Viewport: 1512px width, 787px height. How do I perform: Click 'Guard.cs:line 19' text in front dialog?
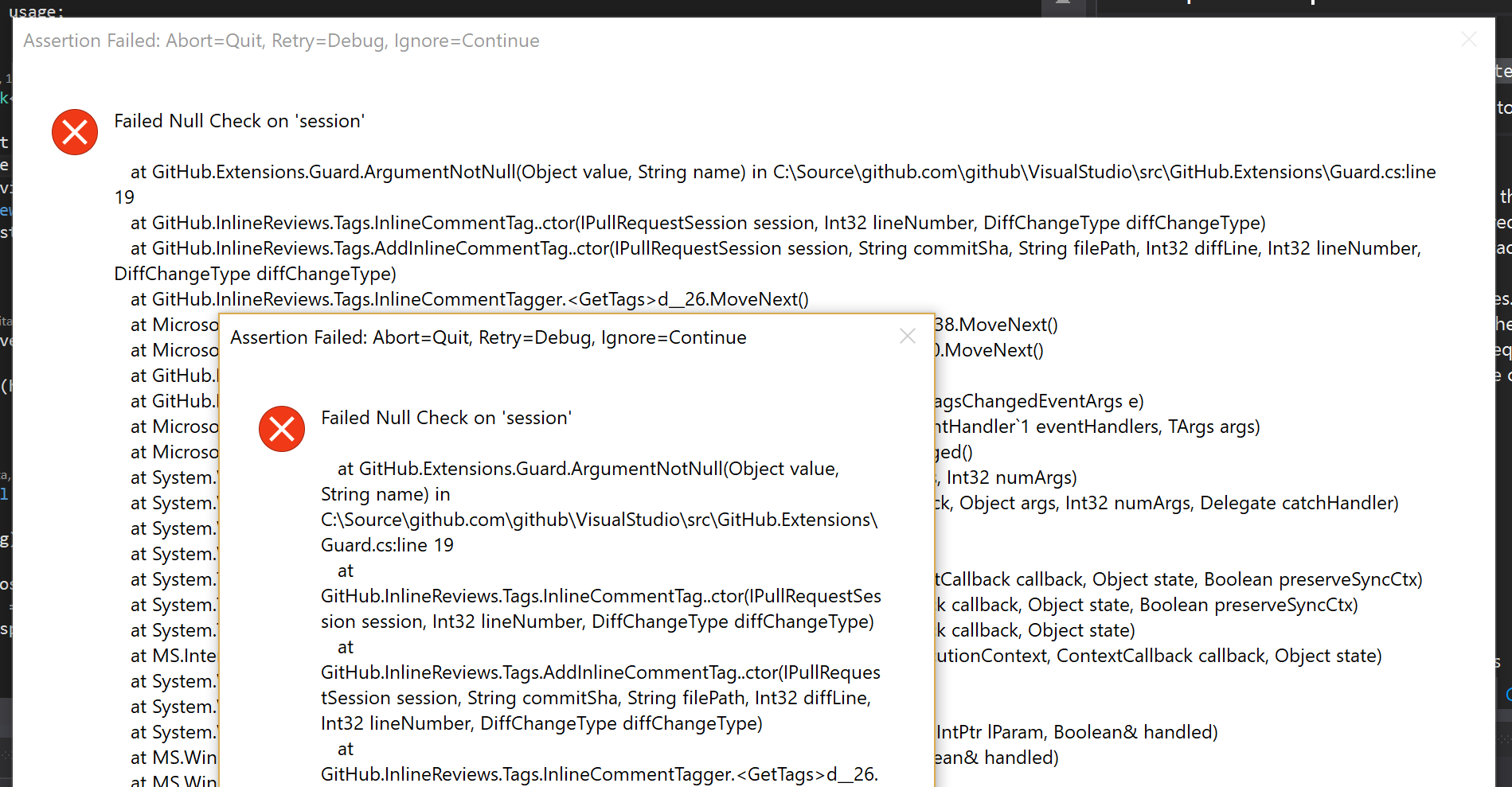coord(387,545)
